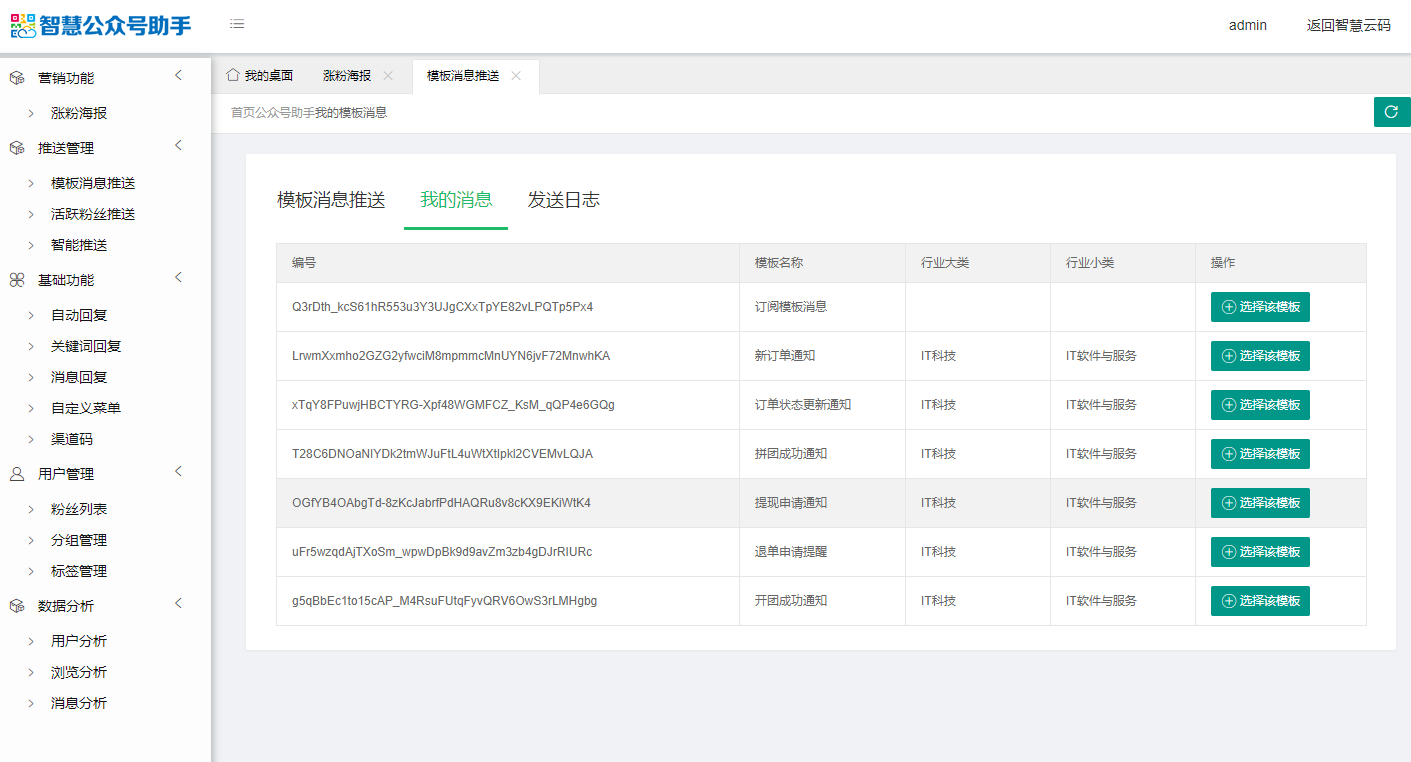Viewport: 1411px width, 762px height.
Task: Collapse the 推送管理 section chevron
Action: 178,146
